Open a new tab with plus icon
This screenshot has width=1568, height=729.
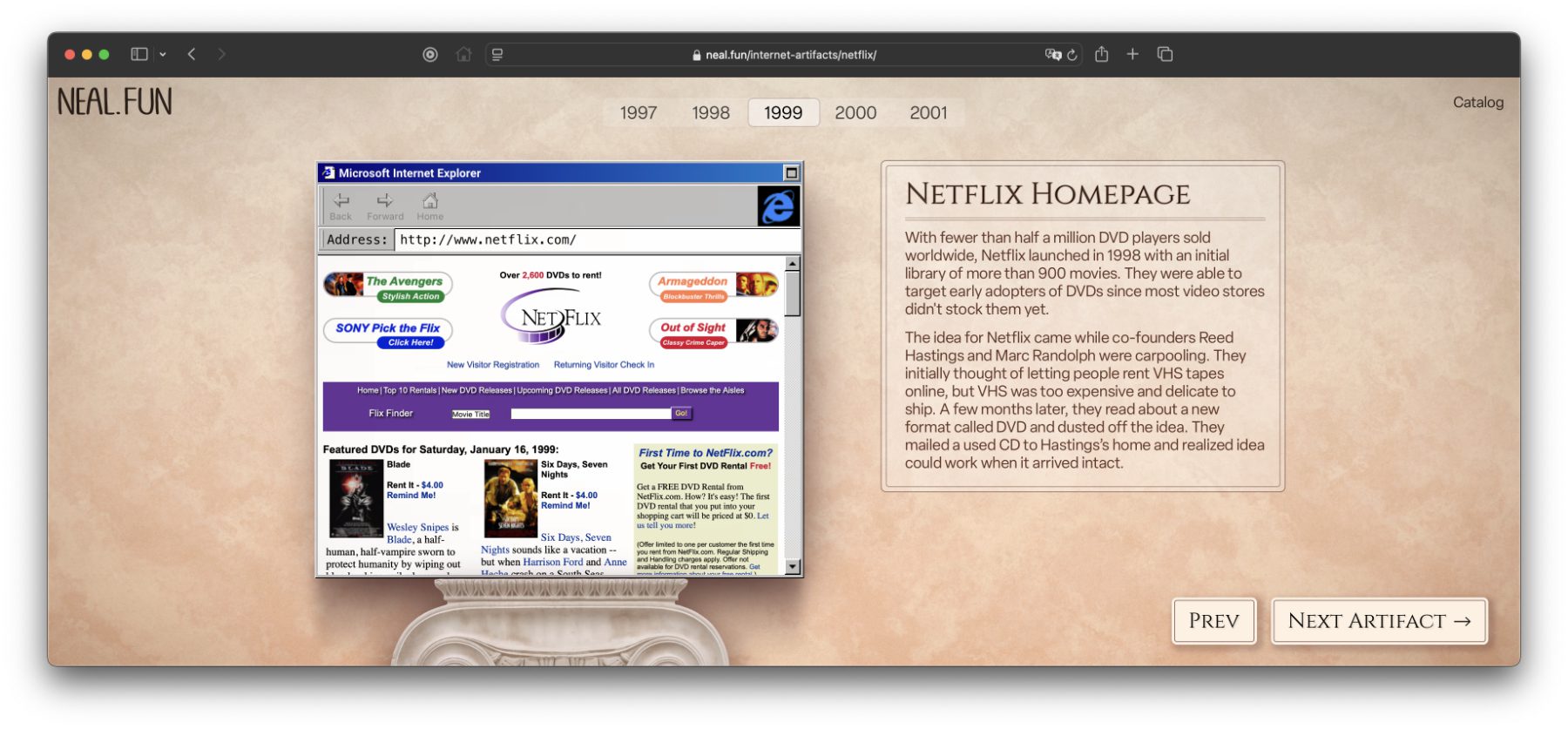[x=1132, y=54]
